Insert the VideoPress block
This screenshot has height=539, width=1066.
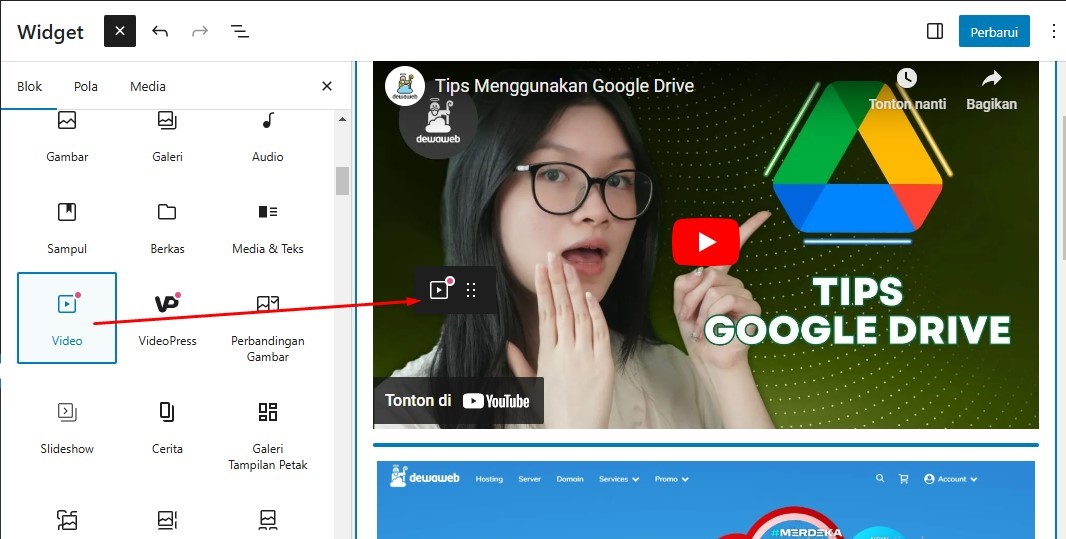[167, 318]
